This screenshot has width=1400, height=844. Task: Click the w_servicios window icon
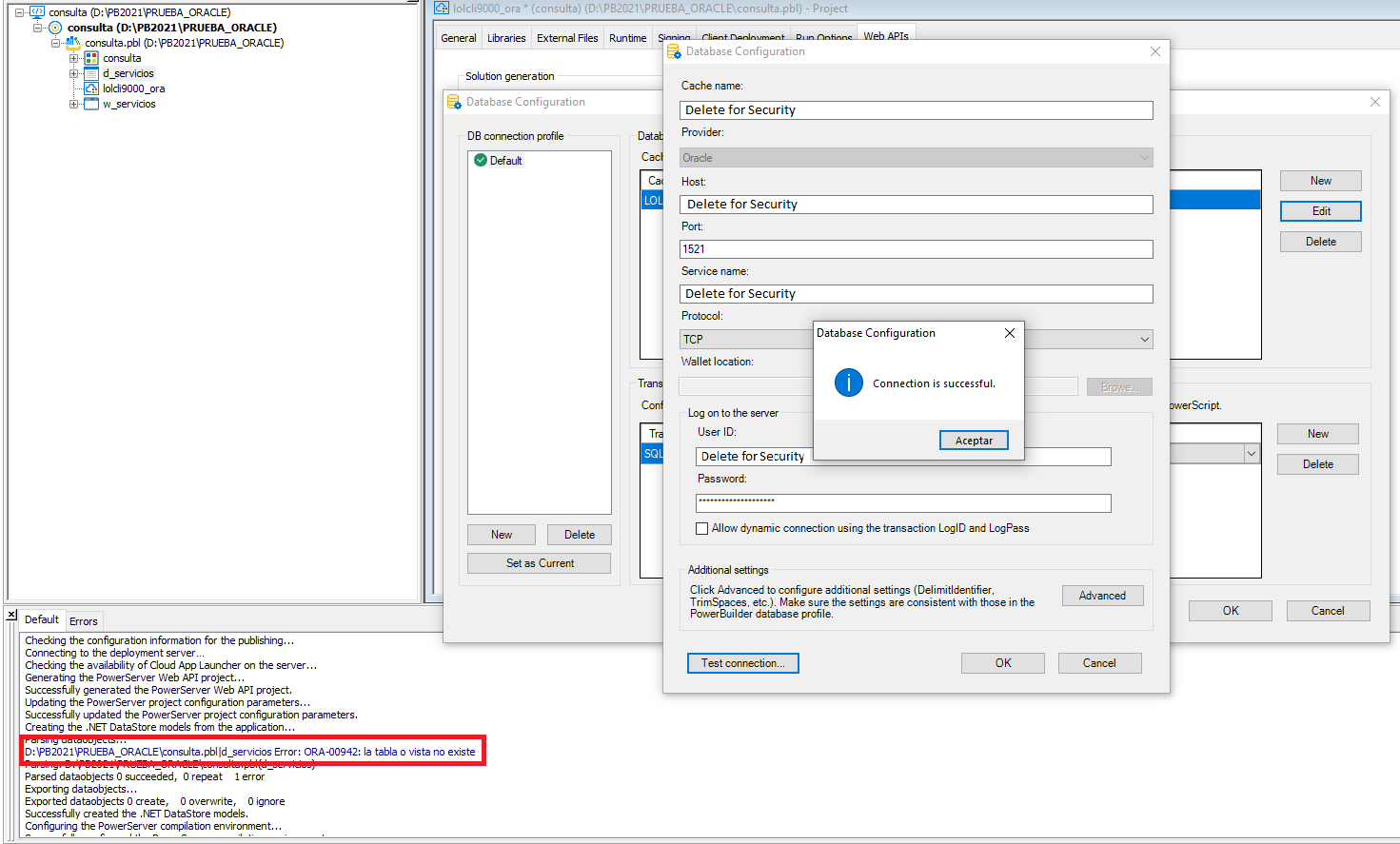point(91,104)
